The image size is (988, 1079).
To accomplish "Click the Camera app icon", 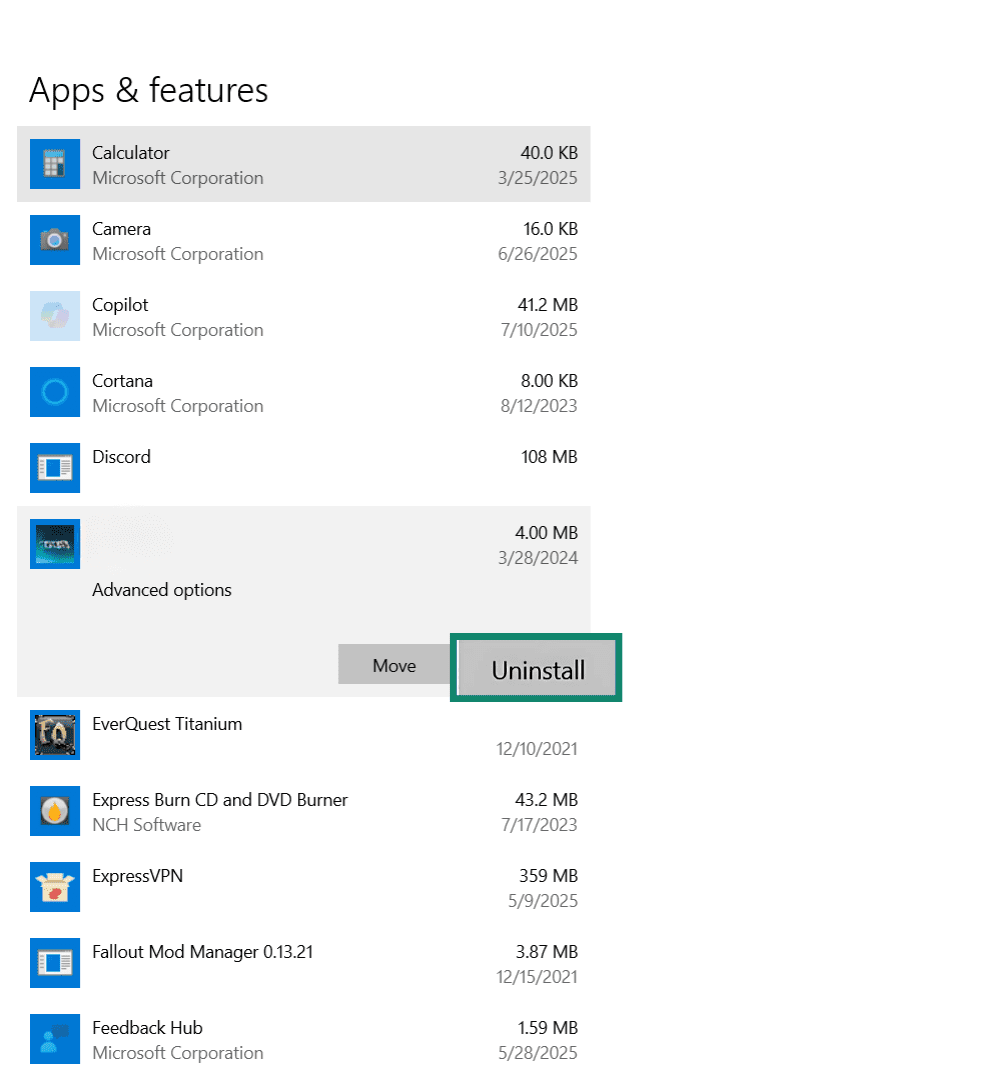I will 54,240.
